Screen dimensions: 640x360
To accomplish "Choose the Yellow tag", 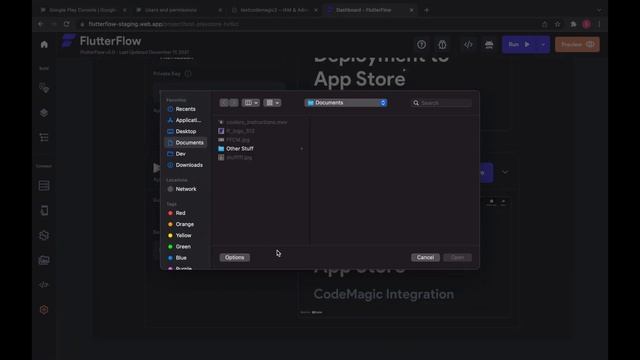I will click(179, 236).
